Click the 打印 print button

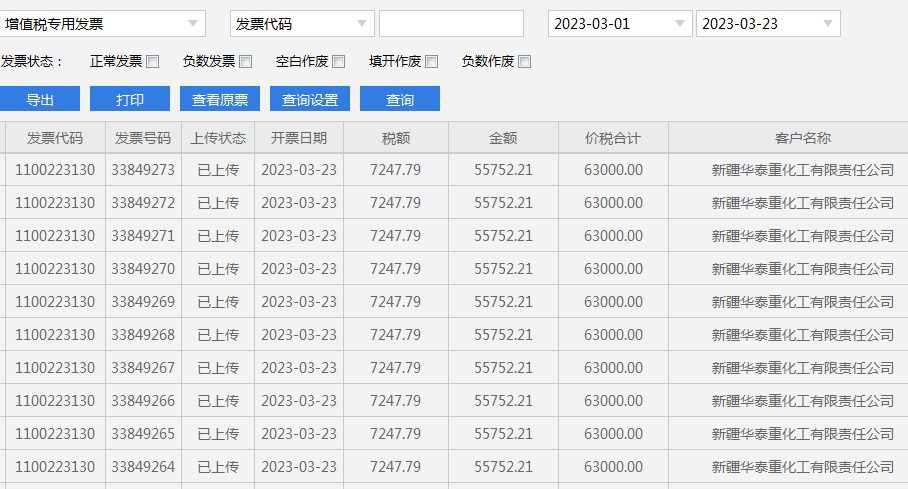(x=130, y=99)
